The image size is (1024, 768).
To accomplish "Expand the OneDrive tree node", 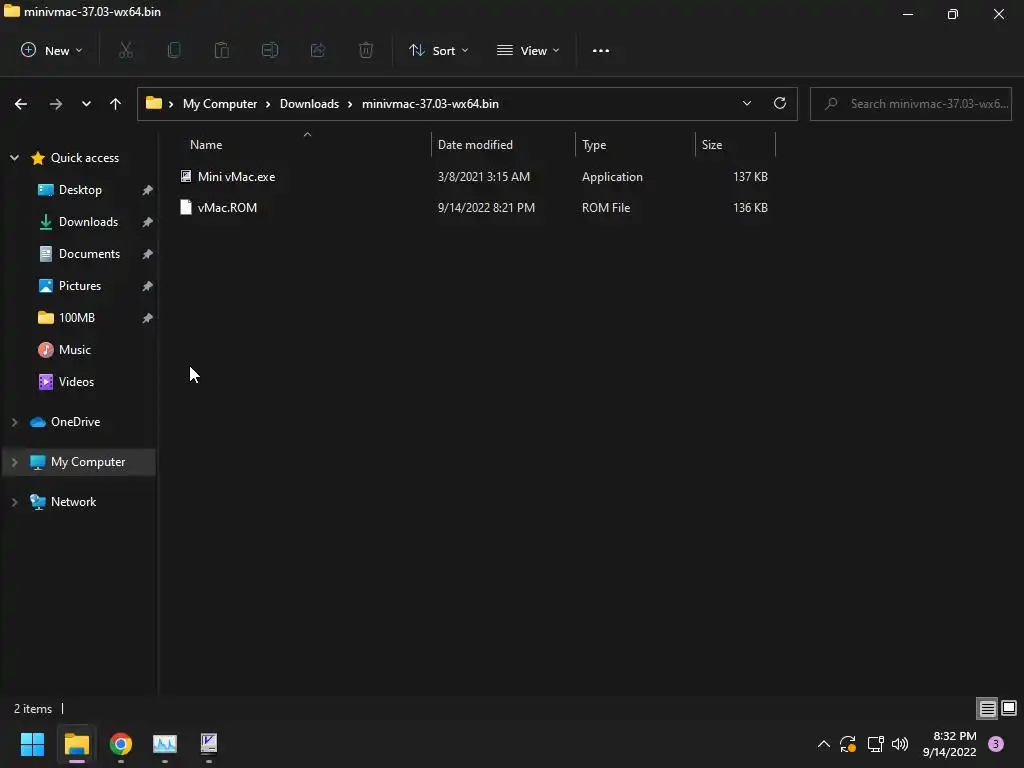I will [14, 422].
